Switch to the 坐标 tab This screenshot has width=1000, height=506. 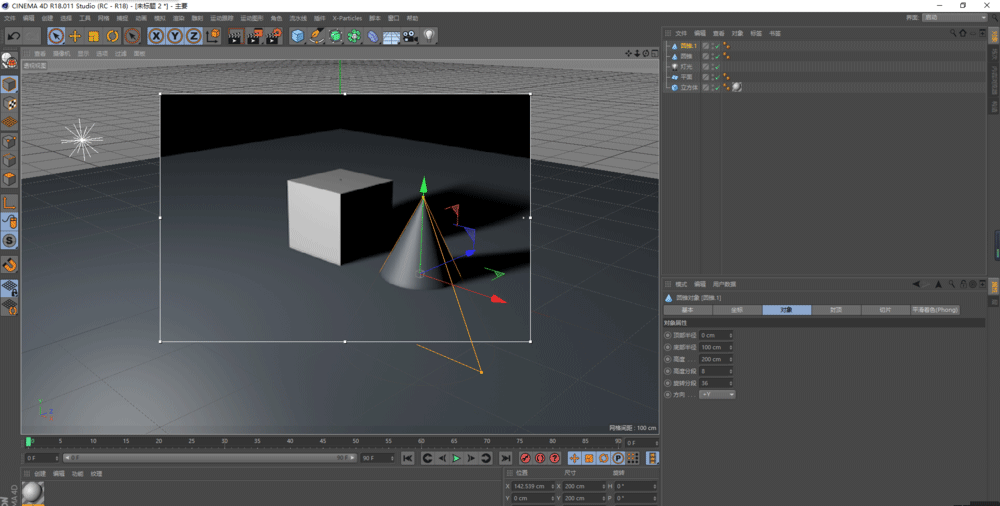tap(737, 310)
